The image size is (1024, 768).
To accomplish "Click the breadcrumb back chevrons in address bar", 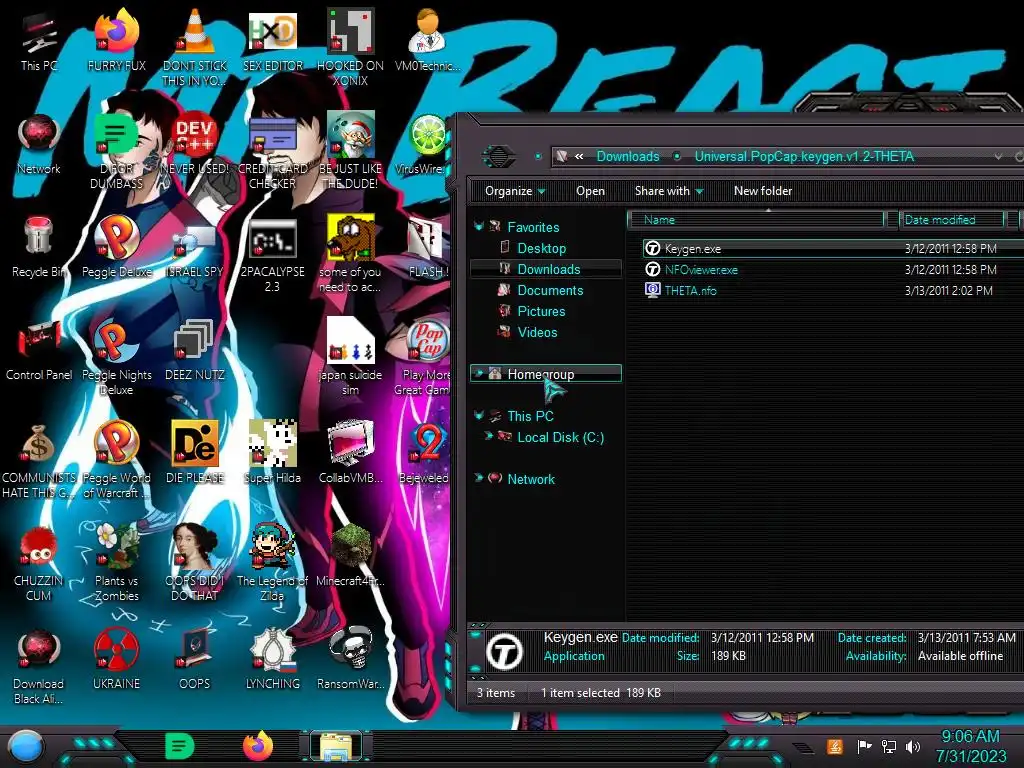I will click(x=579, y=156).
